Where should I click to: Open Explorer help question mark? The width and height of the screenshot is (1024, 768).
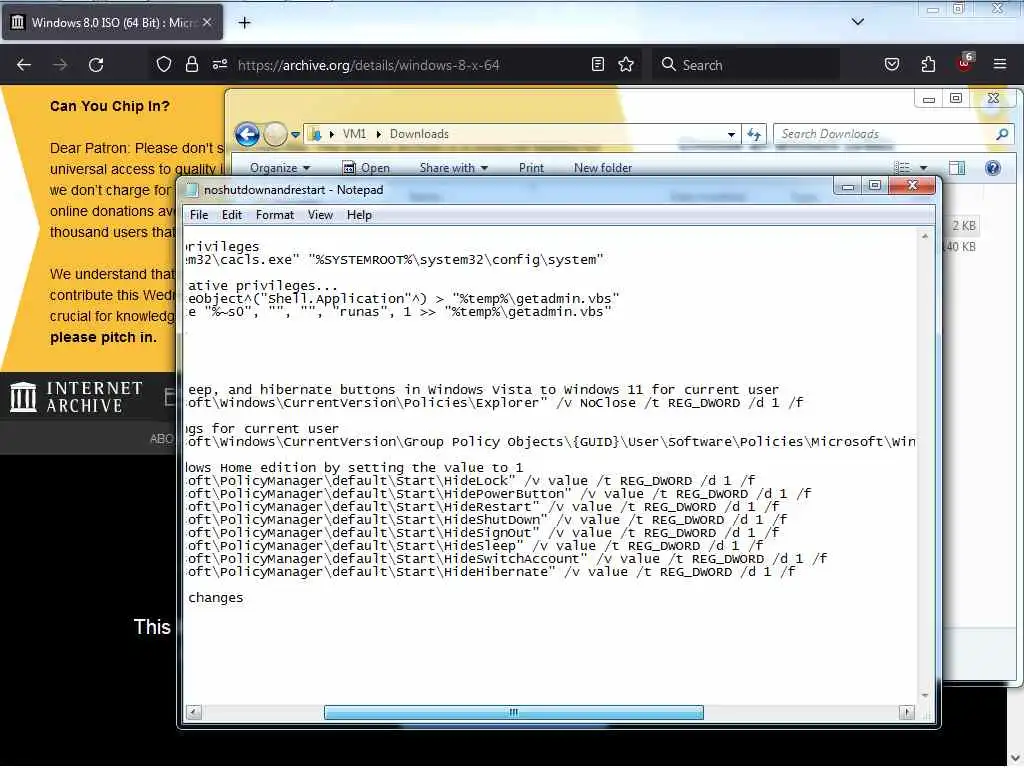pos(993,168)
